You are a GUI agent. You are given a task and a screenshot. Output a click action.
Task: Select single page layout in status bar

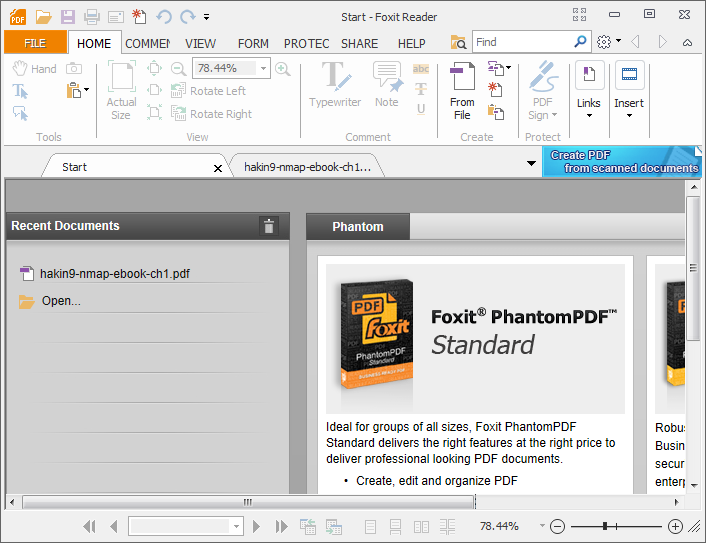370,527
